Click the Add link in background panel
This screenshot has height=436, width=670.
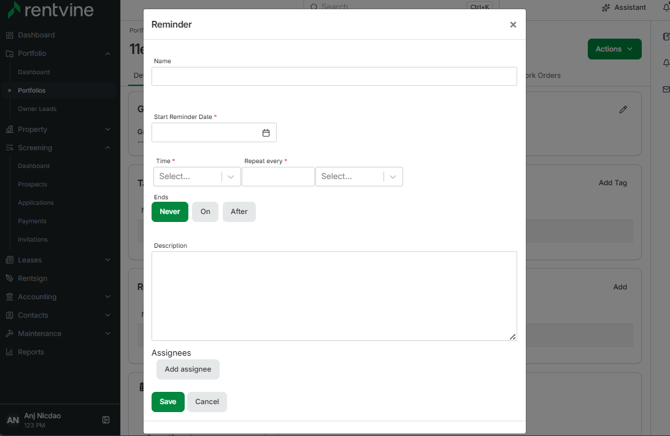[x=620, y=287]
